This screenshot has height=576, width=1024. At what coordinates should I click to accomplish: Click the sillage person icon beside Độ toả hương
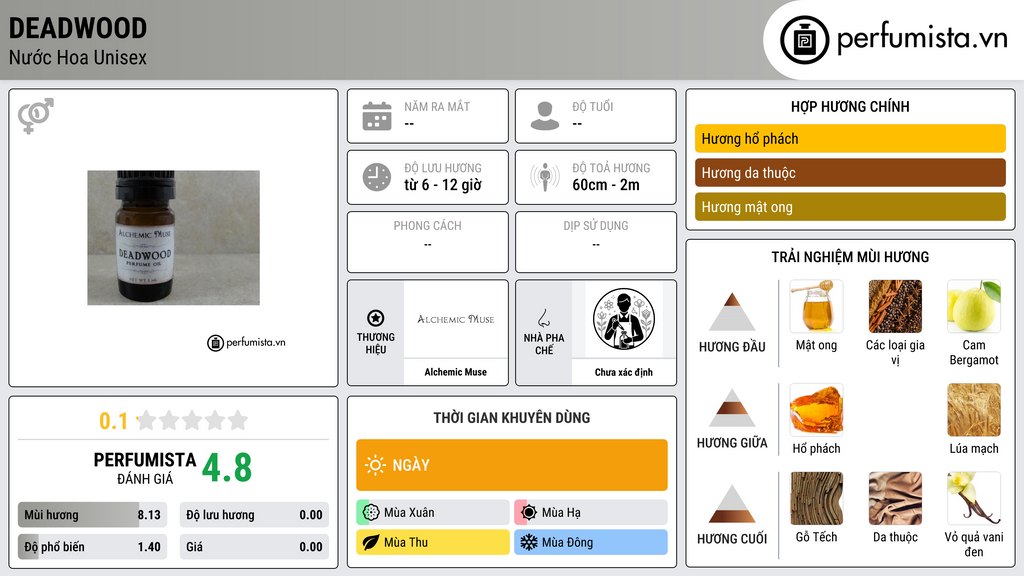545,177
